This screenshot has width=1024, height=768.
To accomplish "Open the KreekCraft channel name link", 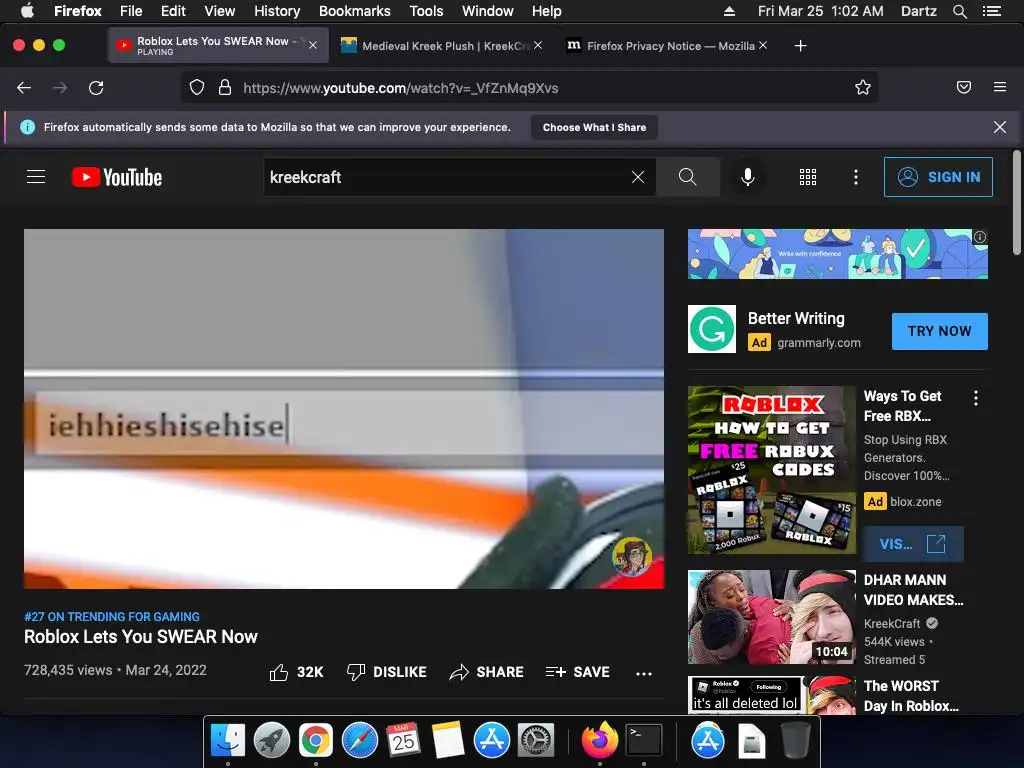I will coord(892,624).
